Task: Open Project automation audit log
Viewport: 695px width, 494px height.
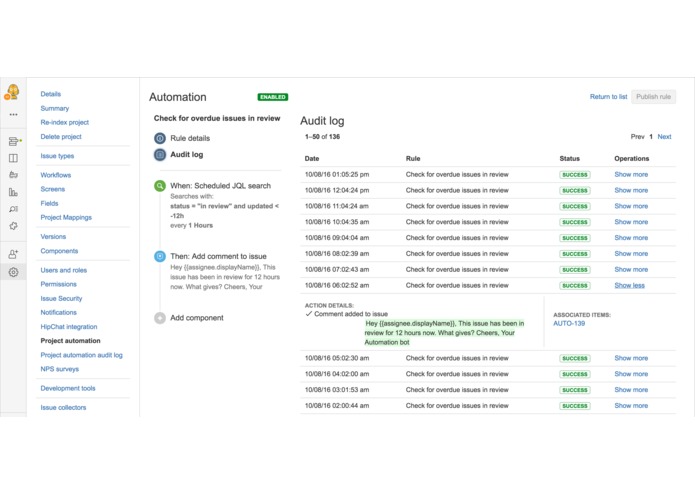Action: [82, 355]
